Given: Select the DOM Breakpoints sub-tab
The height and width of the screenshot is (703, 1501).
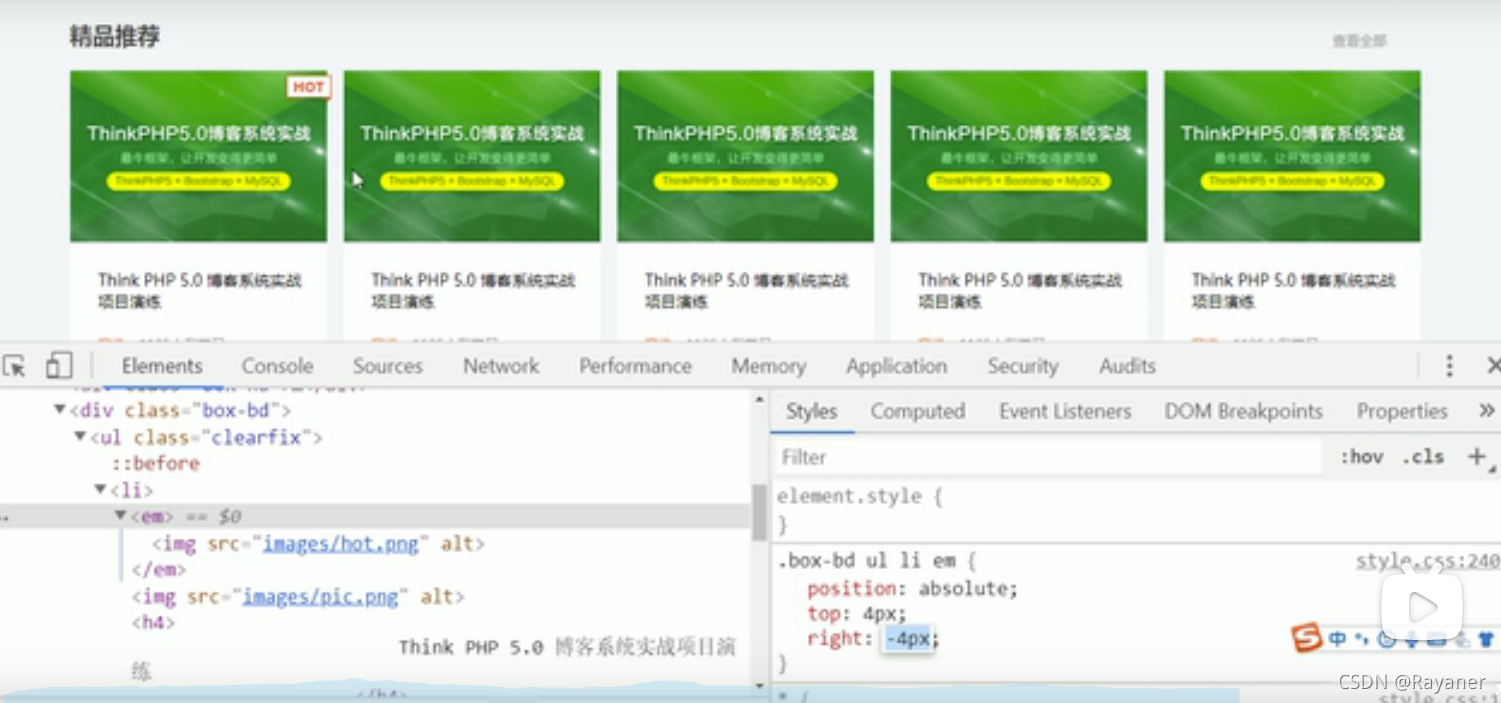Looking at the screenshot, I should pos(1243,411).
